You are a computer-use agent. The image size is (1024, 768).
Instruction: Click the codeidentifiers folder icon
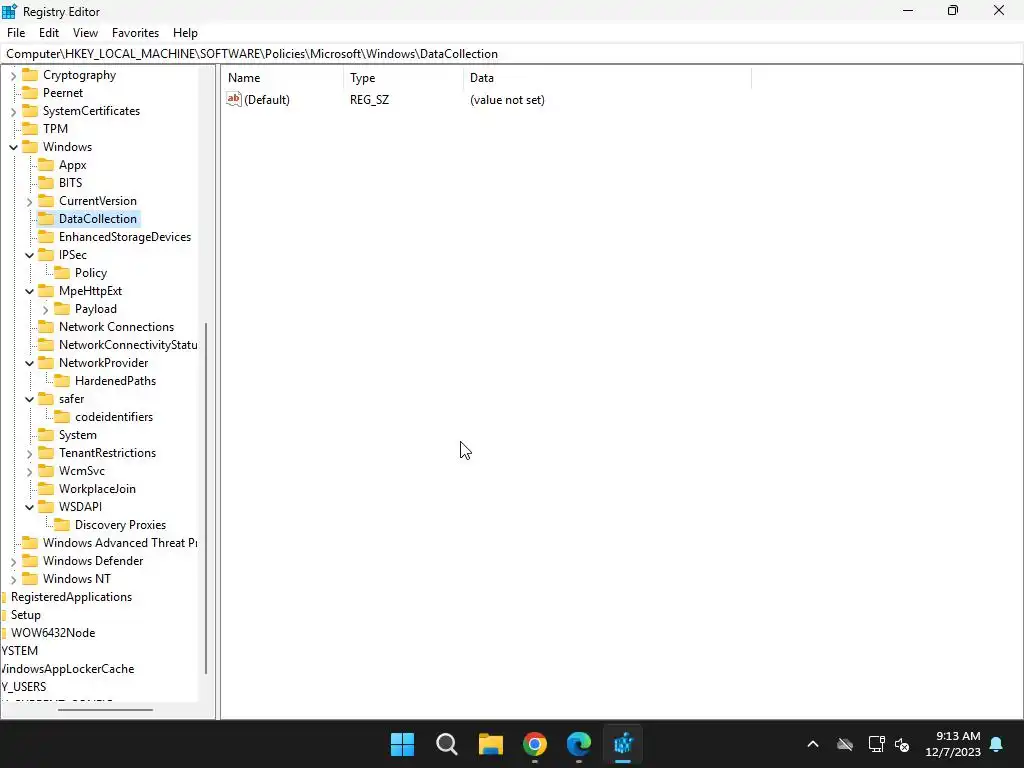62,417
